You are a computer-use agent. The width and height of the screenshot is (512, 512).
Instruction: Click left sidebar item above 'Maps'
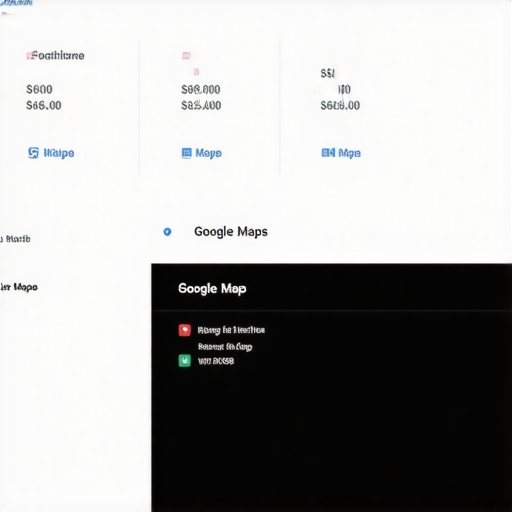(x=15, y=239)
